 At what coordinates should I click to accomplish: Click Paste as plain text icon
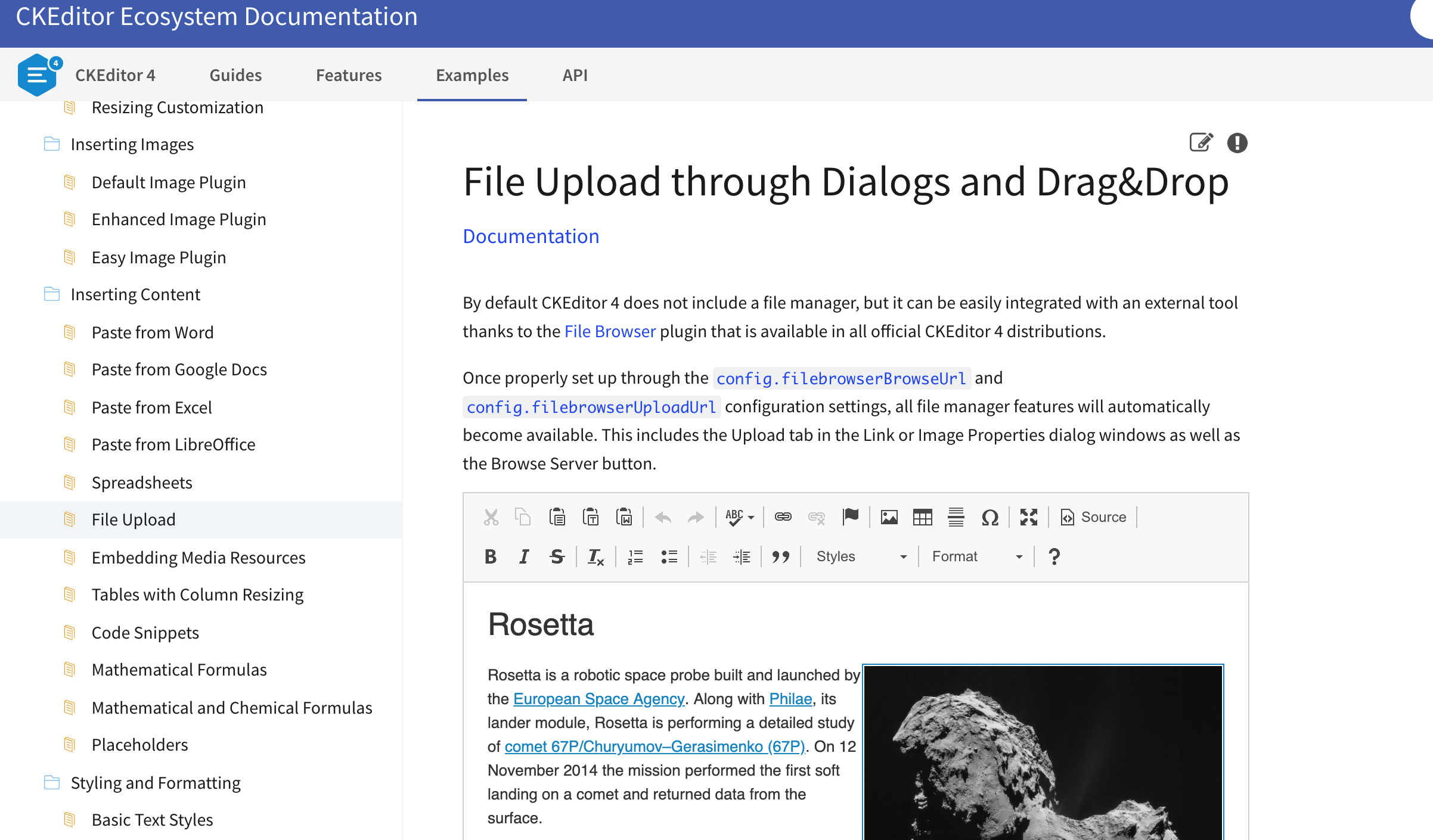click(x=590, y=517)
